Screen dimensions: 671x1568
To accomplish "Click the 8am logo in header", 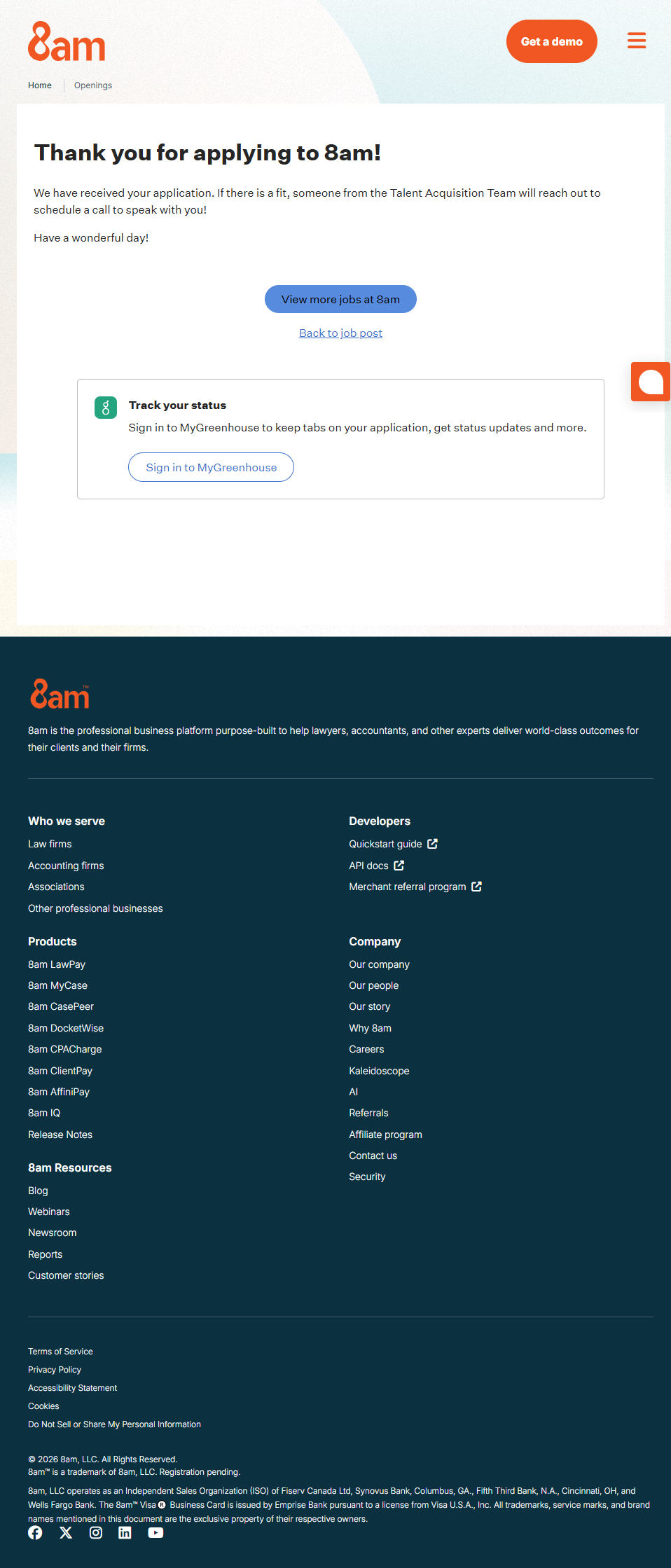I will pyautogui.click(x=67, y=42).
